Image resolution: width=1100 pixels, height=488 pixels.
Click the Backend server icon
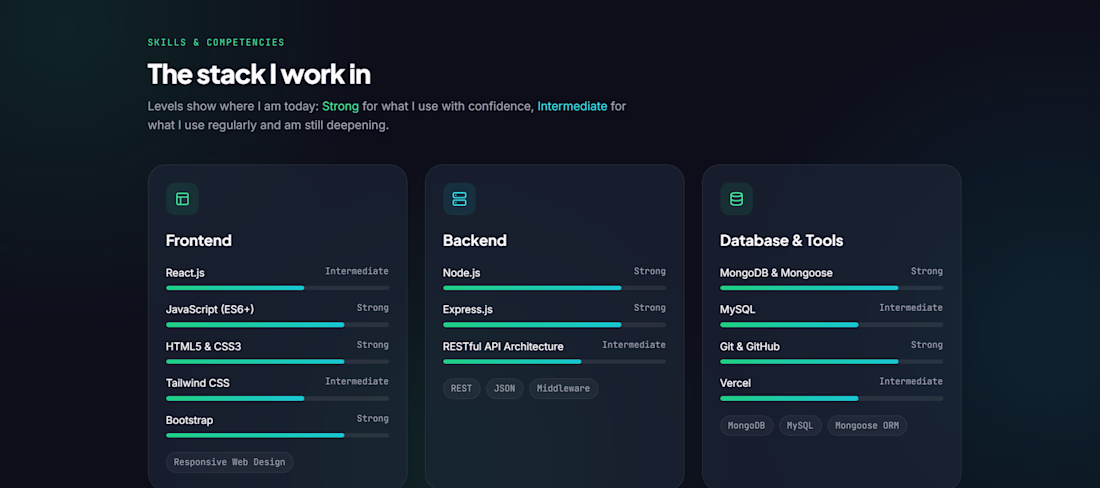tap(460, 199)
